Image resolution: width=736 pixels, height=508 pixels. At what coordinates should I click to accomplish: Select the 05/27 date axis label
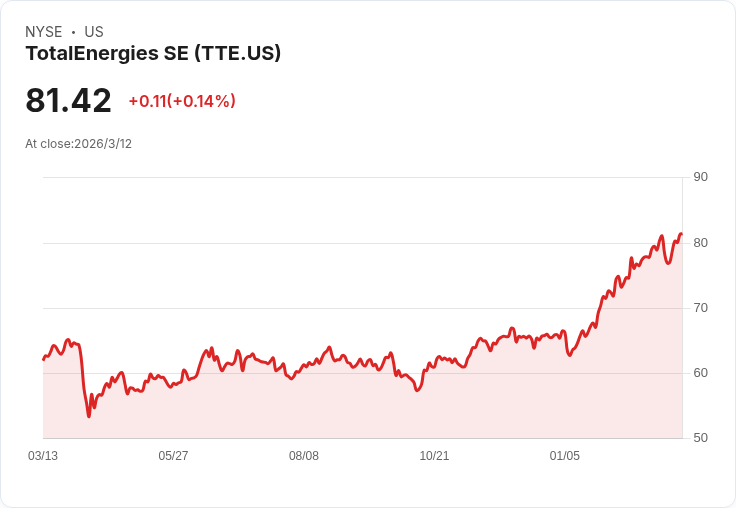(173, 455)
